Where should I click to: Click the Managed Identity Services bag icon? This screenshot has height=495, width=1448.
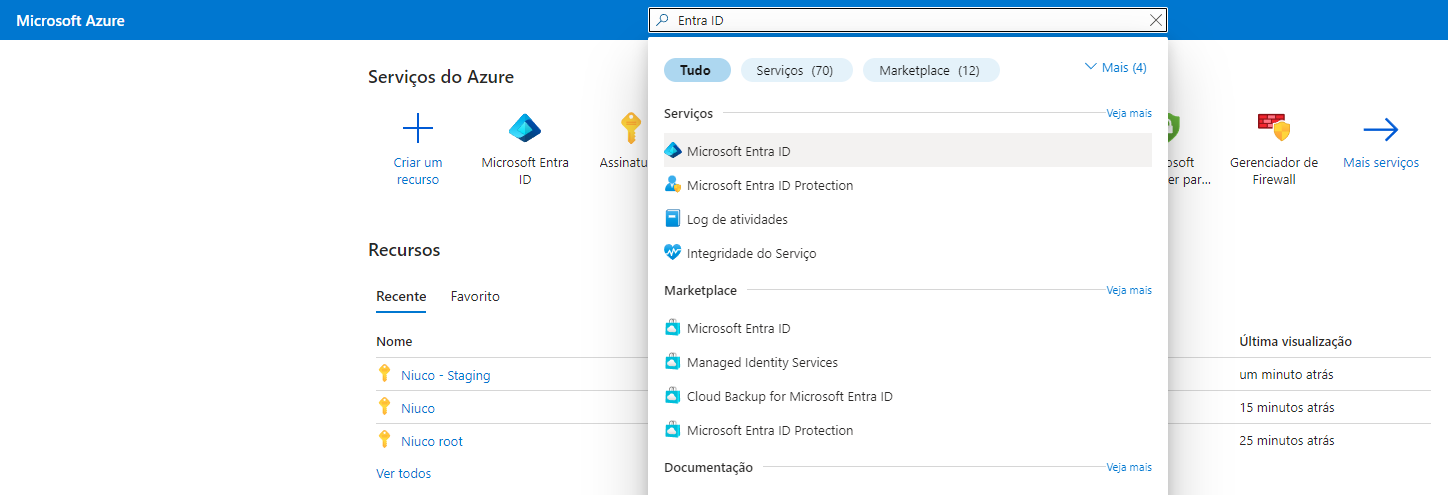click(672, 362)
